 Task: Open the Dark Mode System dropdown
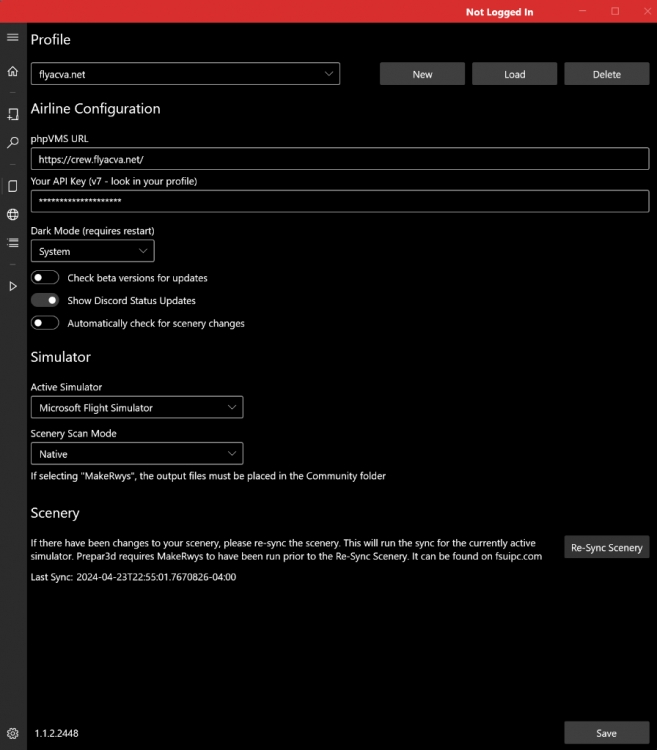(x=92, y=251)
